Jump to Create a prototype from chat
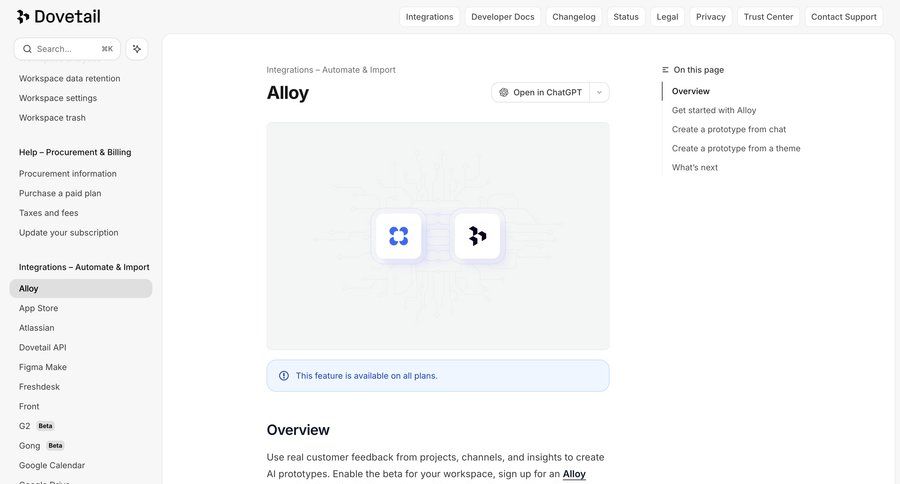Image resolution: width=900 pixels, height=484 pixels. coord(729,129)
